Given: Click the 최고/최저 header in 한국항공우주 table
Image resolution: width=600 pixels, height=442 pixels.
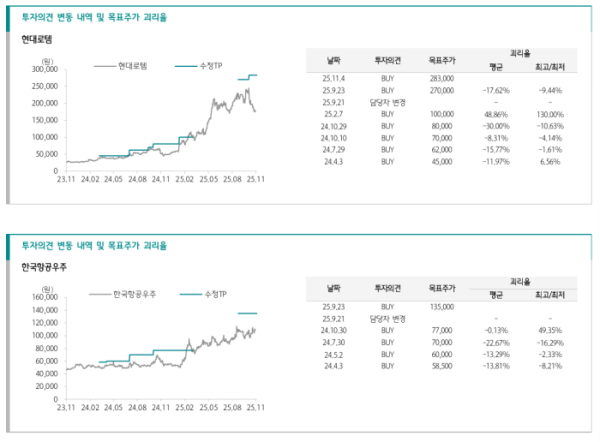Looking at the screenshot, I should pos(550,296).
